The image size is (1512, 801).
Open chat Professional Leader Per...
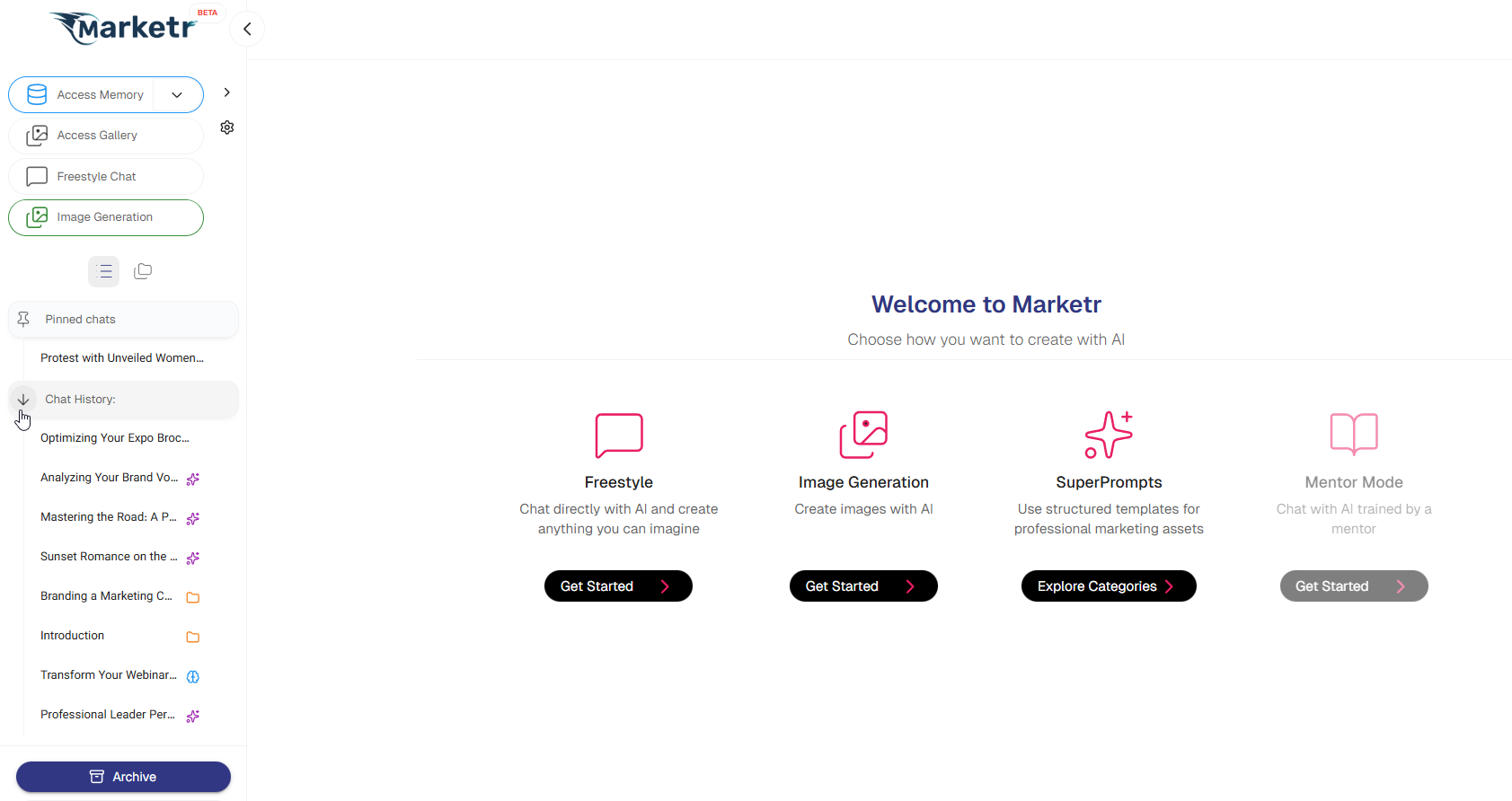(108, 715)
